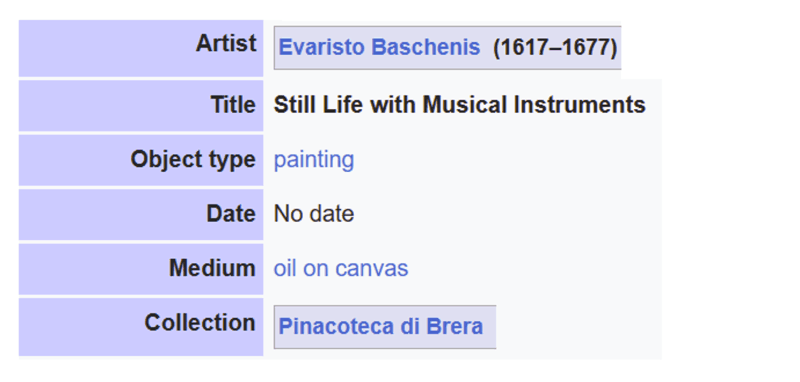
Task: Click the word oil in medium value
Action: pyautogui.click(x=285, y=268)
